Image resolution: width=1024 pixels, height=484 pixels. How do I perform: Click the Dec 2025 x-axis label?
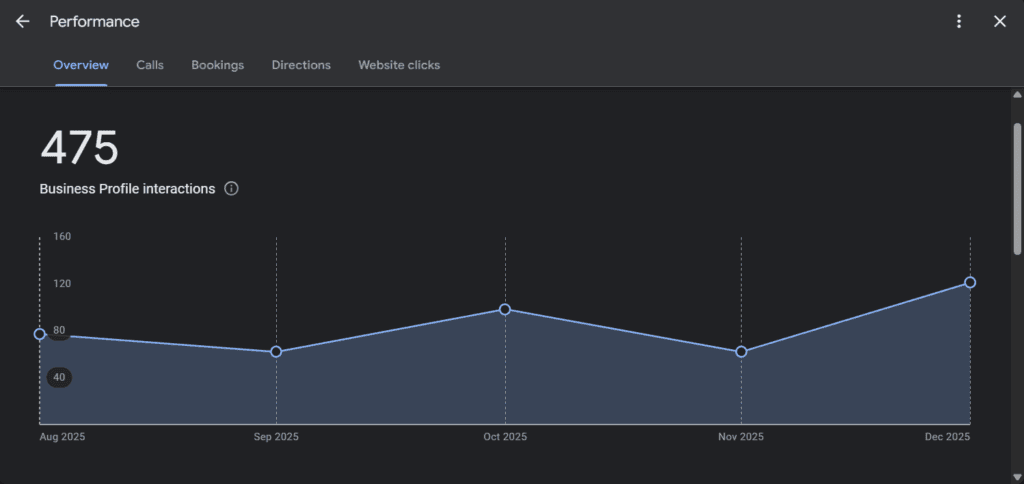click(946, 437)
